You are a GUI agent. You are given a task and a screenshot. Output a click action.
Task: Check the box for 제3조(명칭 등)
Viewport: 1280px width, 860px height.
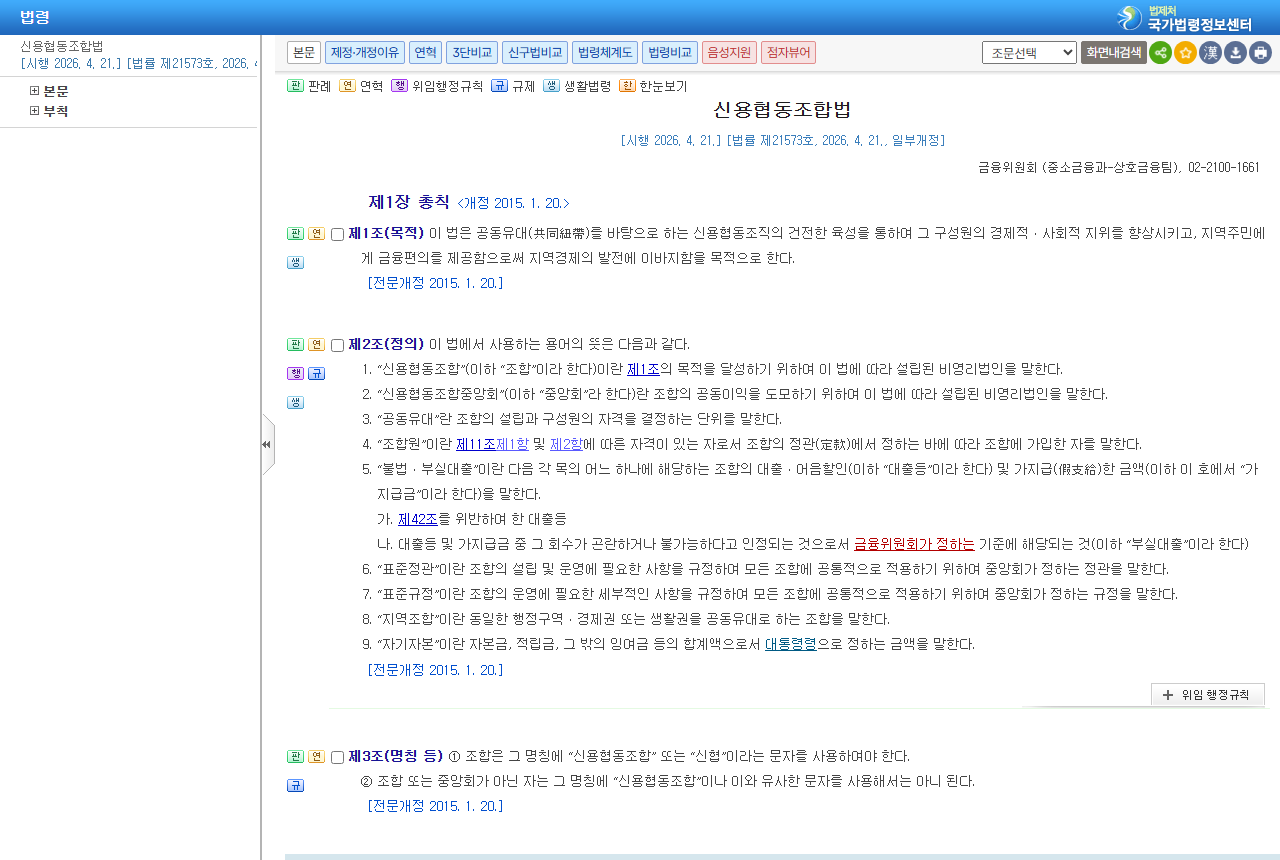(337, 758)
